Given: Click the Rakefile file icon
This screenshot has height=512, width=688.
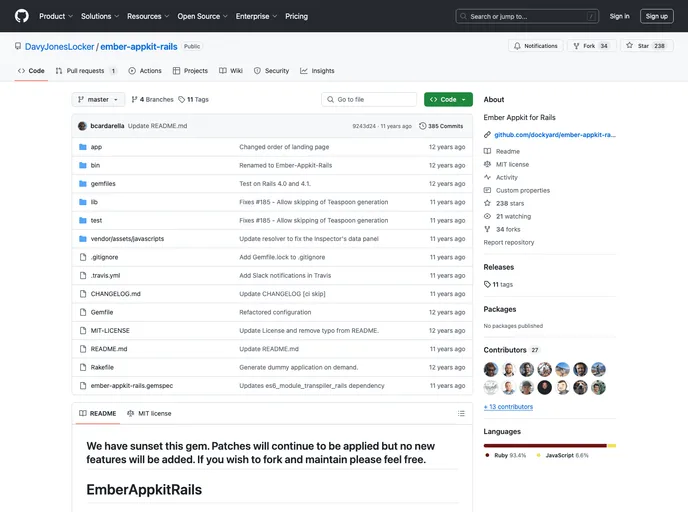Looking at the screenshot, I should tap(83, 367).
